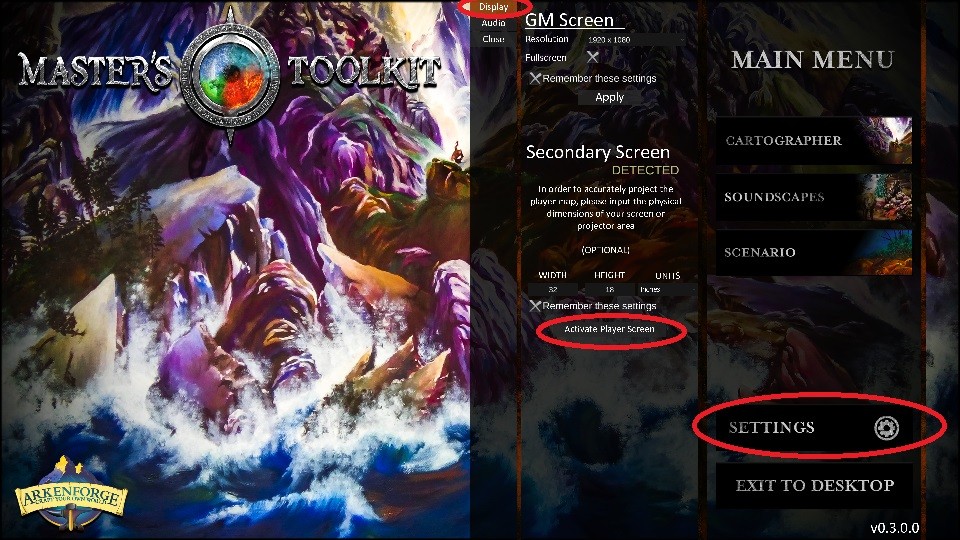Open the Resolution dropdown

pos(636,39)
